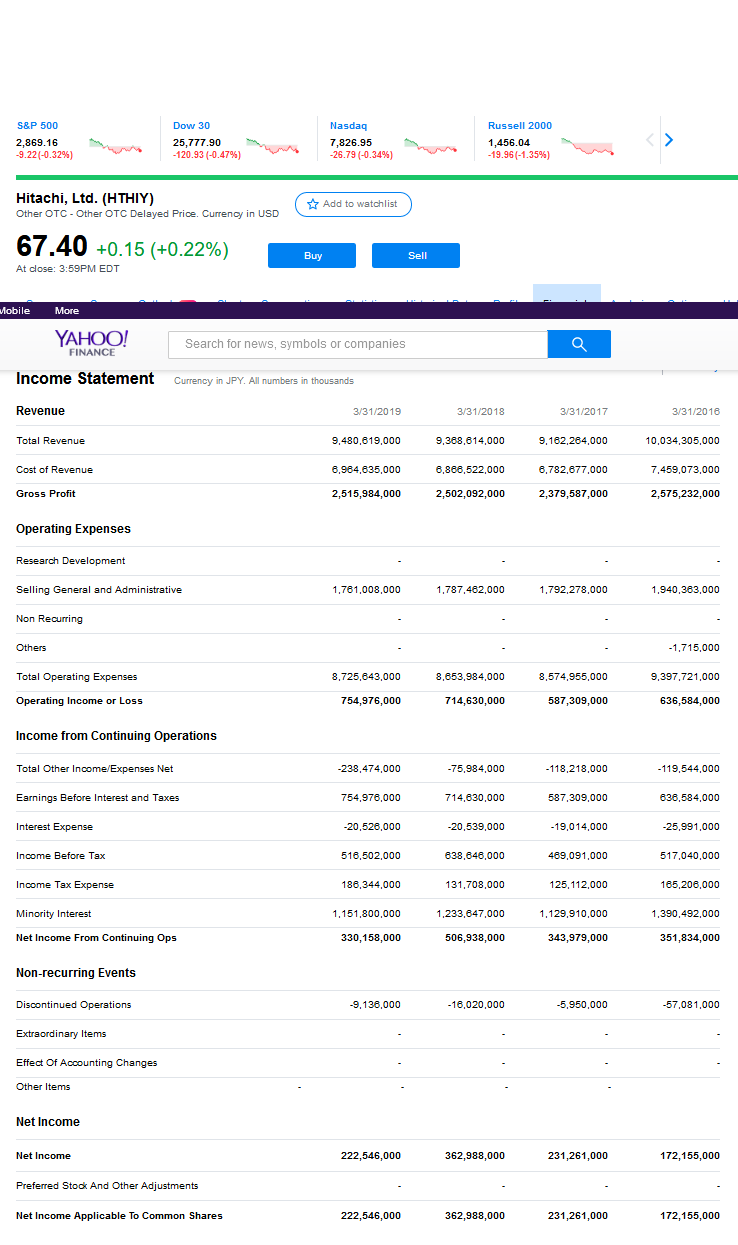Open the S&P 500 index link
This screenshot has width=738, height=1245.
37,126
